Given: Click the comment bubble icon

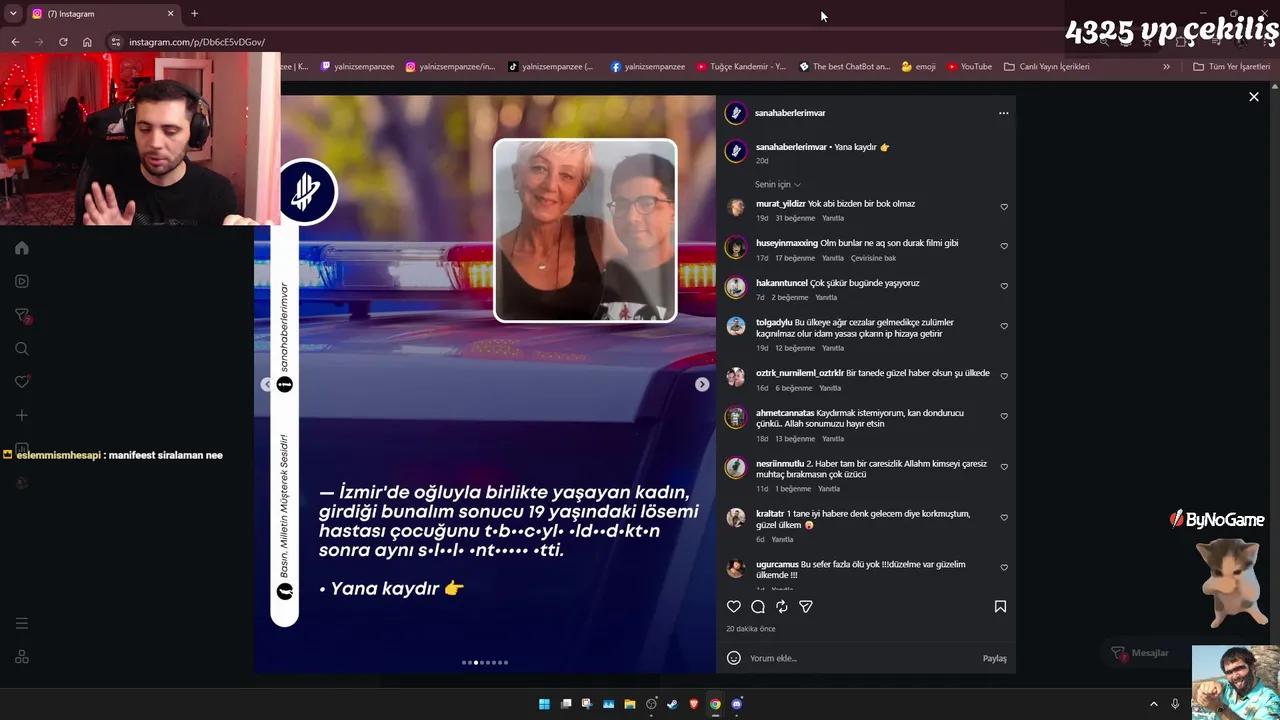Looking at the screenshot, I should click(758, 606).
